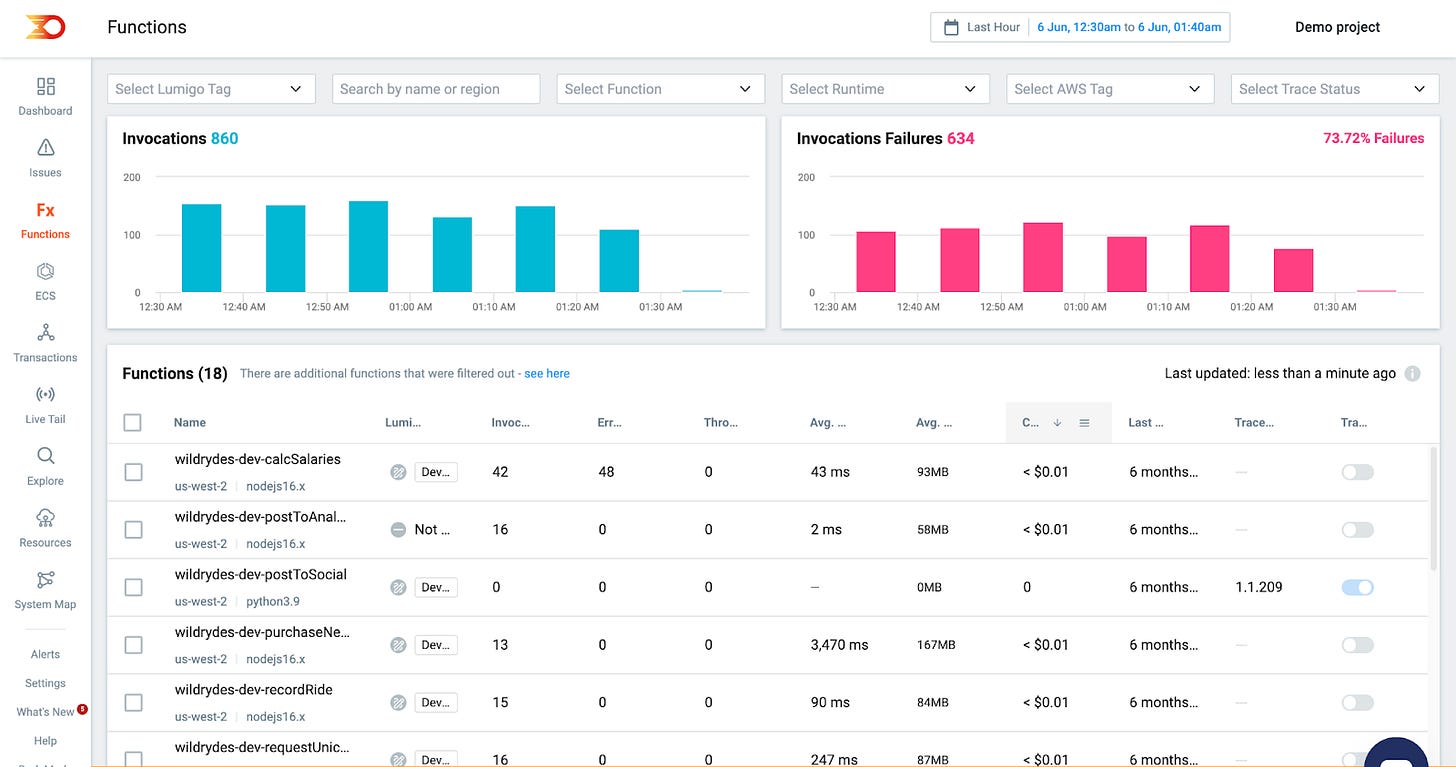Enable tracing toggle for postToAnal row

[x=1357, y=530]
